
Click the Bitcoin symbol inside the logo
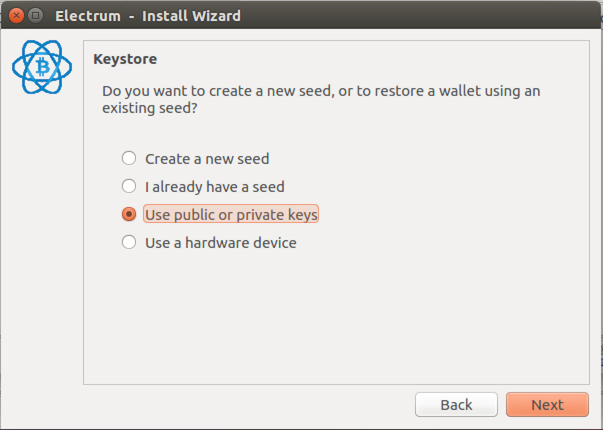[43, 67]
